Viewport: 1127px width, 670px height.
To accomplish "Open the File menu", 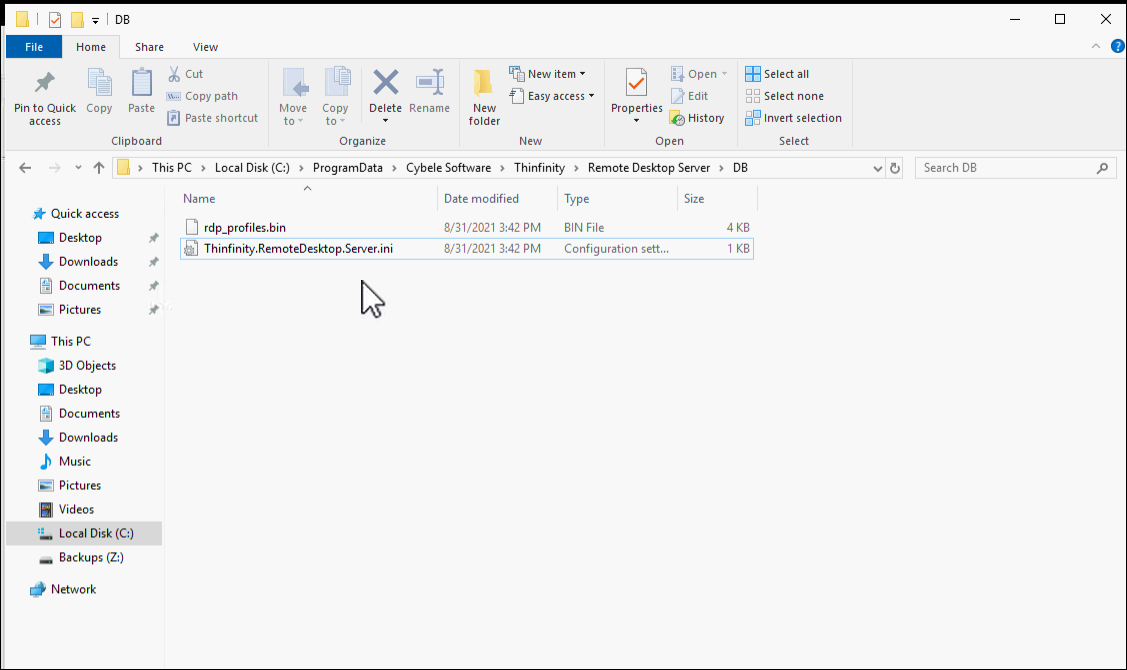I will (x=33, y=46).
